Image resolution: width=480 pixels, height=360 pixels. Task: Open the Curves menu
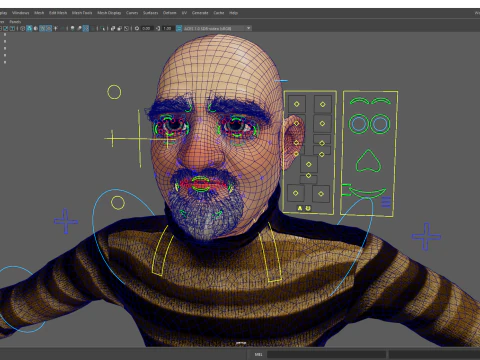pos(132,13)
